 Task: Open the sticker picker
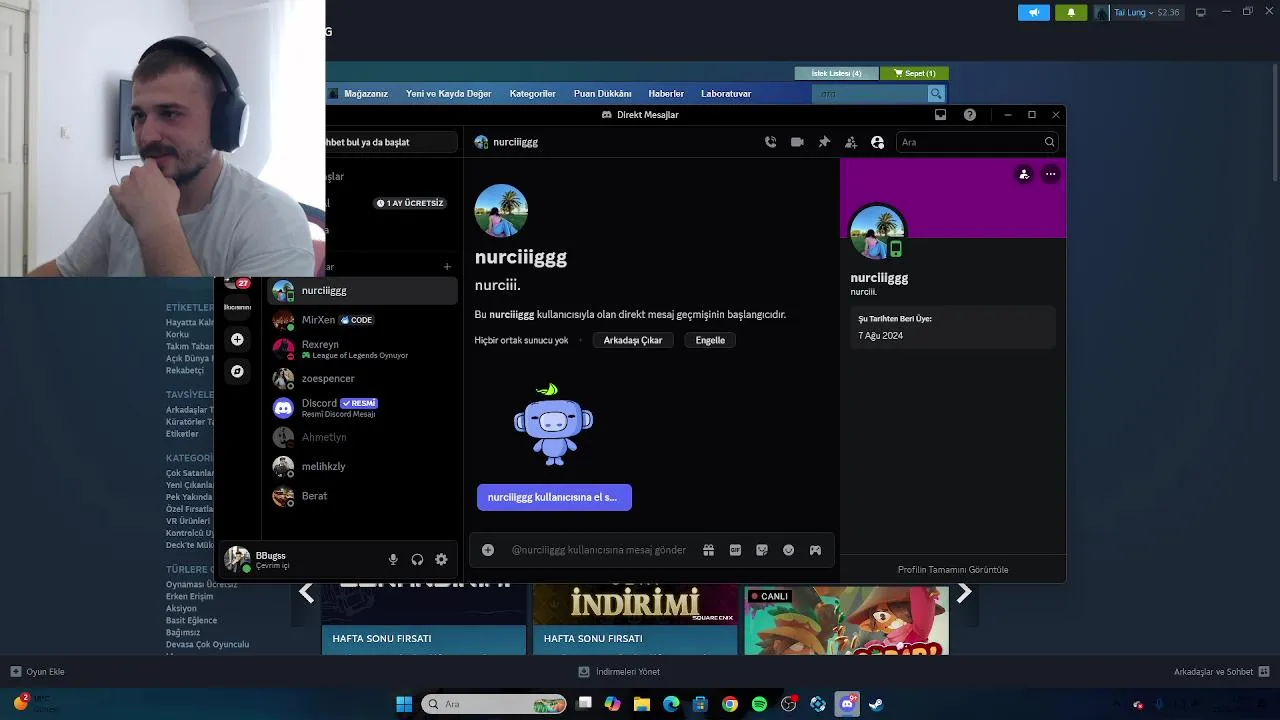[762, 550]
